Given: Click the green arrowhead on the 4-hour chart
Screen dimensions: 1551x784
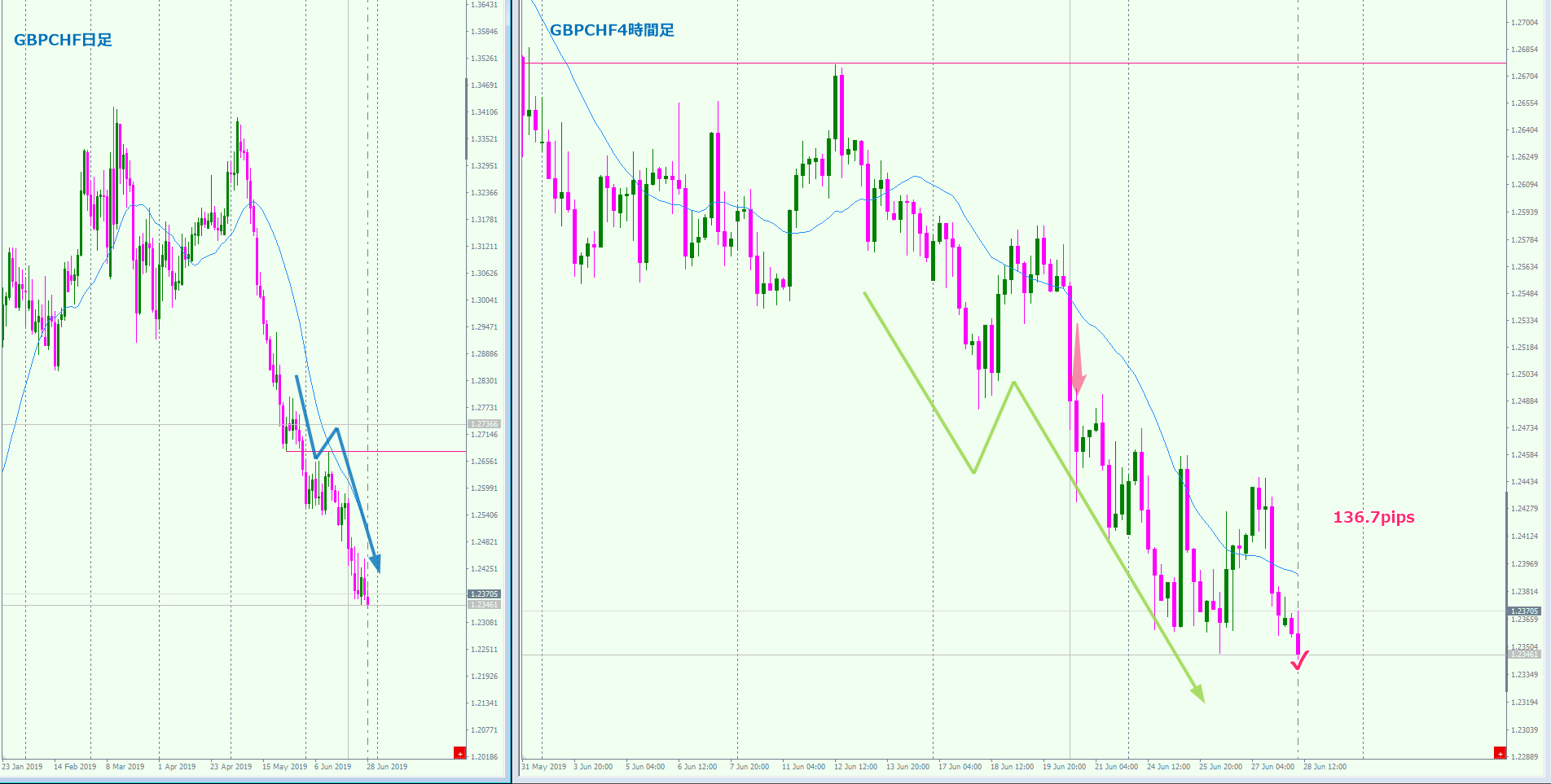Looking at the screenshot, I should click(1197, 692).
